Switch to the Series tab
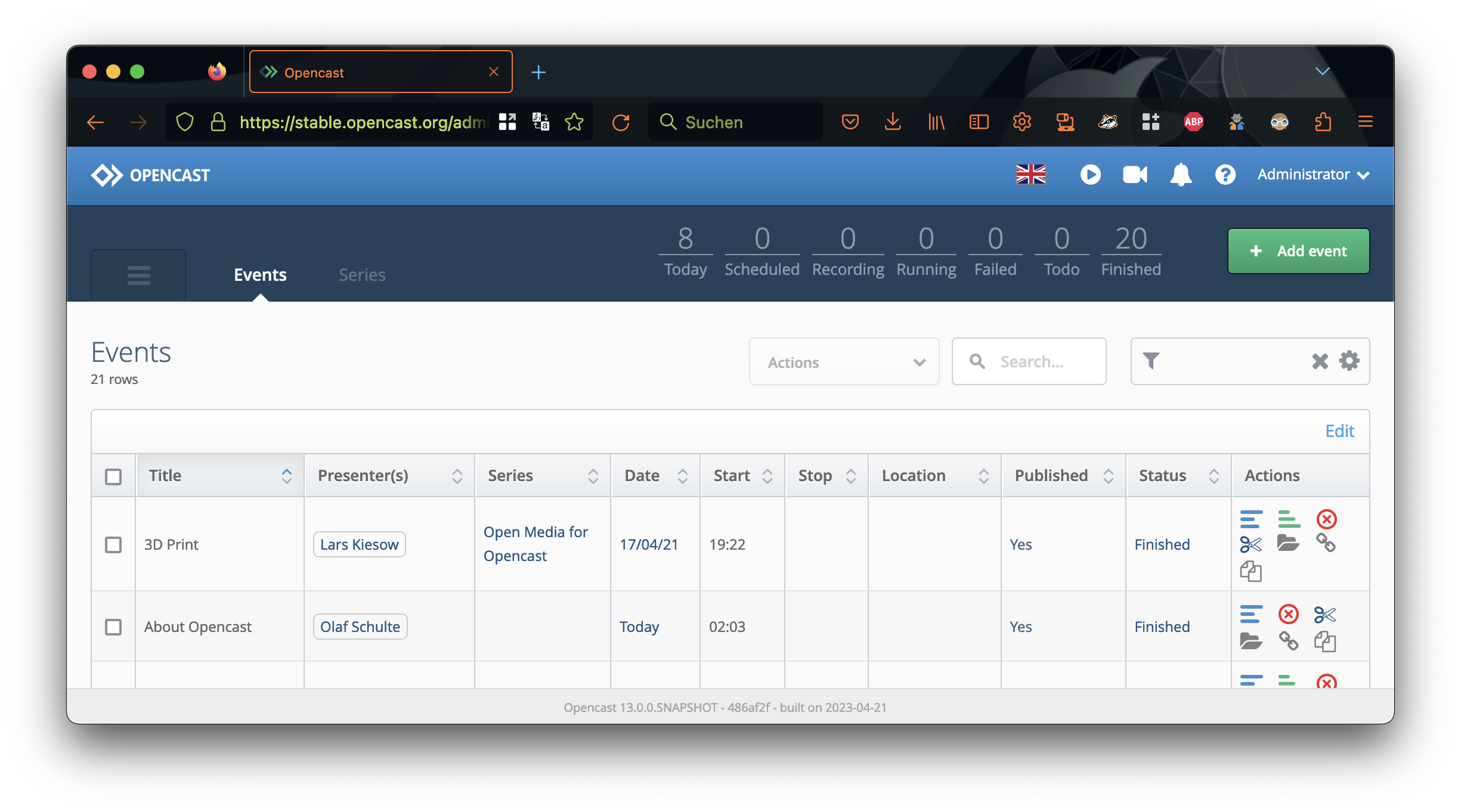 [362, 275]
